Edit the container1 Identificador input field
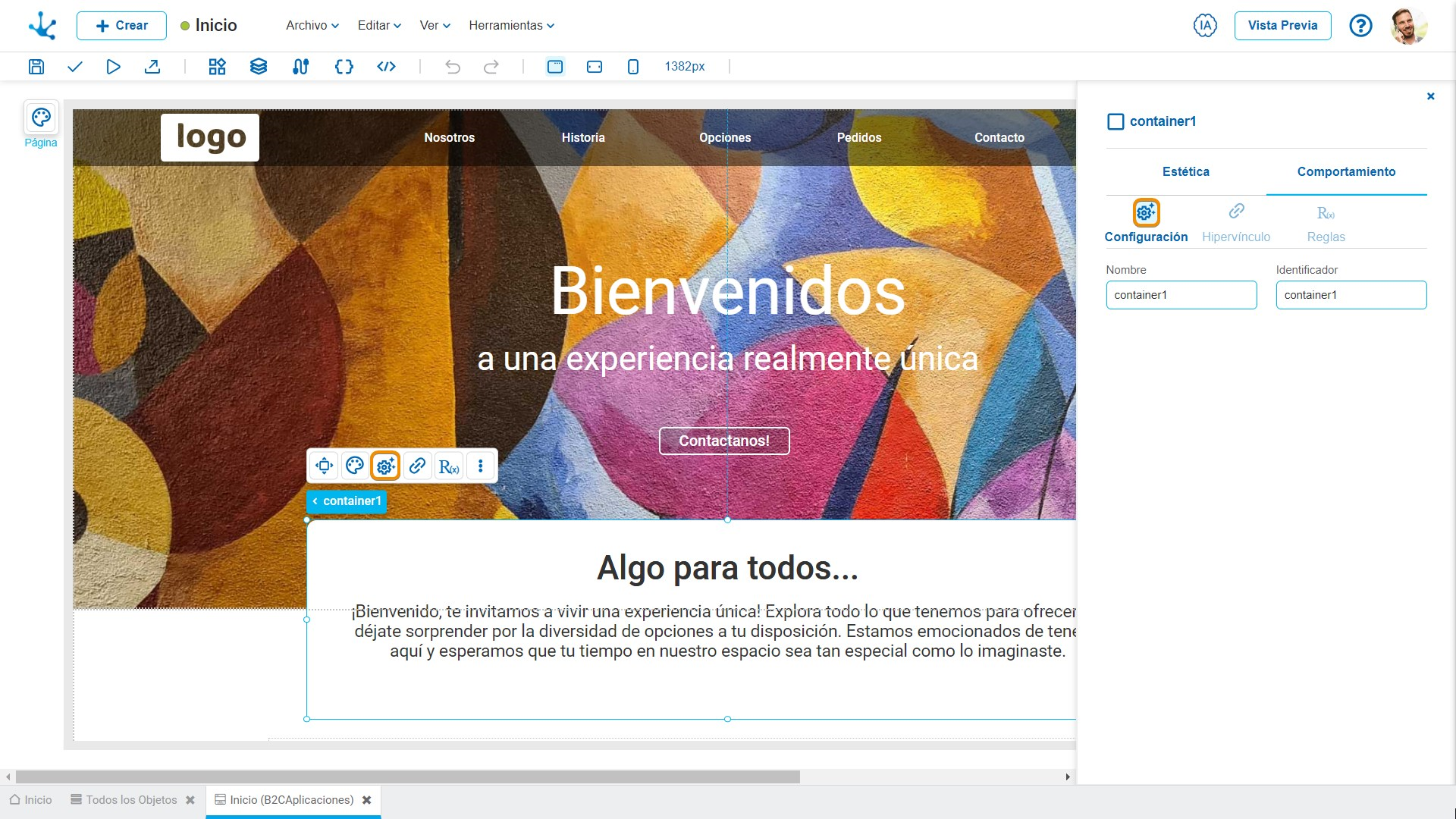 pos(1350,294)
